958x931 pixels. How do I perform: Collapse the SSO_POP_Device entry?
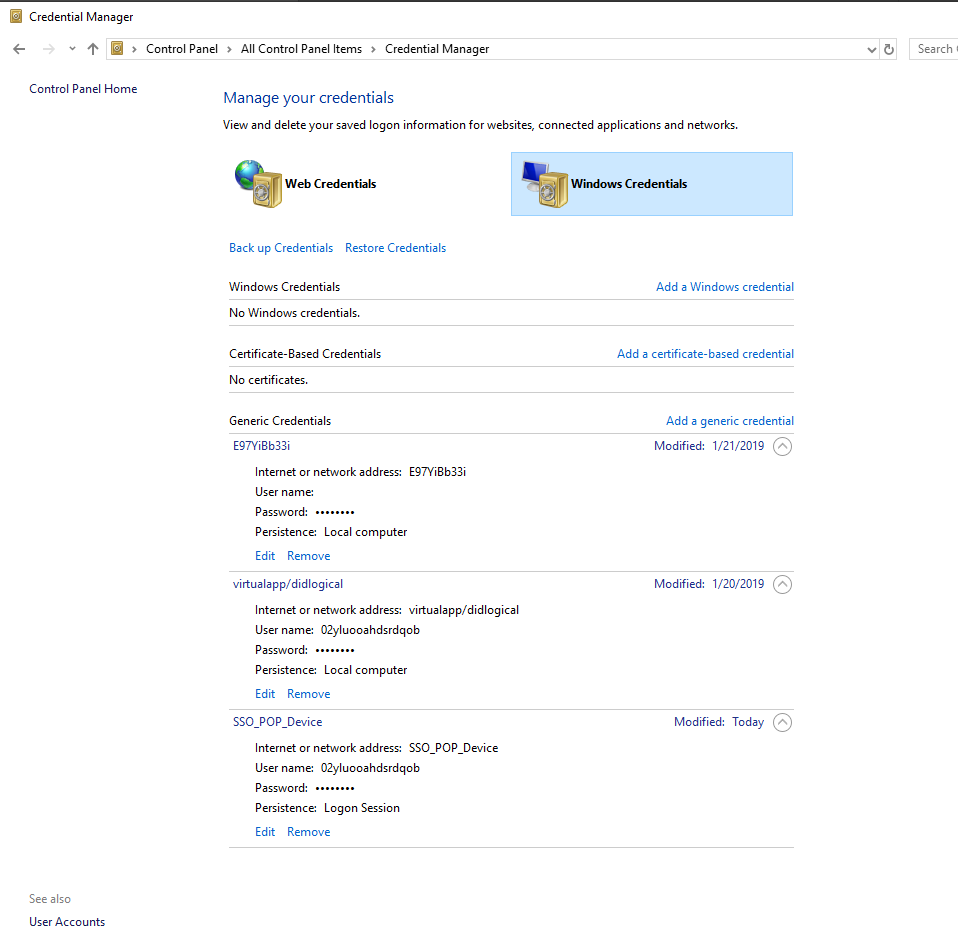pyautogui.click(x=782, y=723)
